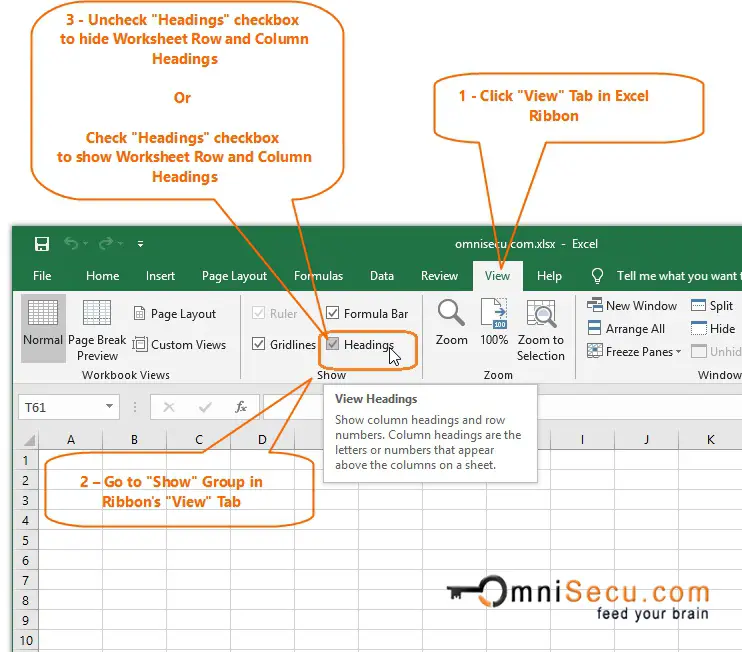Uncheck the Headings checkbox
The image size is (742, 652).
point(333,344)
